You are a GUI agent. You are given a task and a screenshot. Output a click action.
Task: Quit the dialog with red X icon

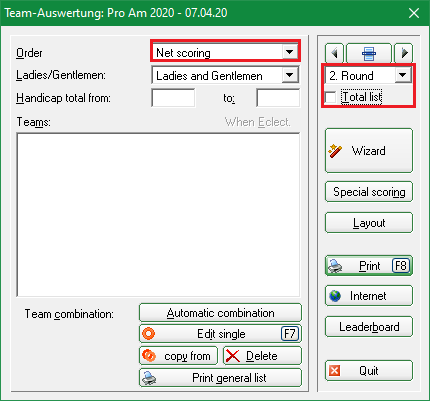point(369,371)
